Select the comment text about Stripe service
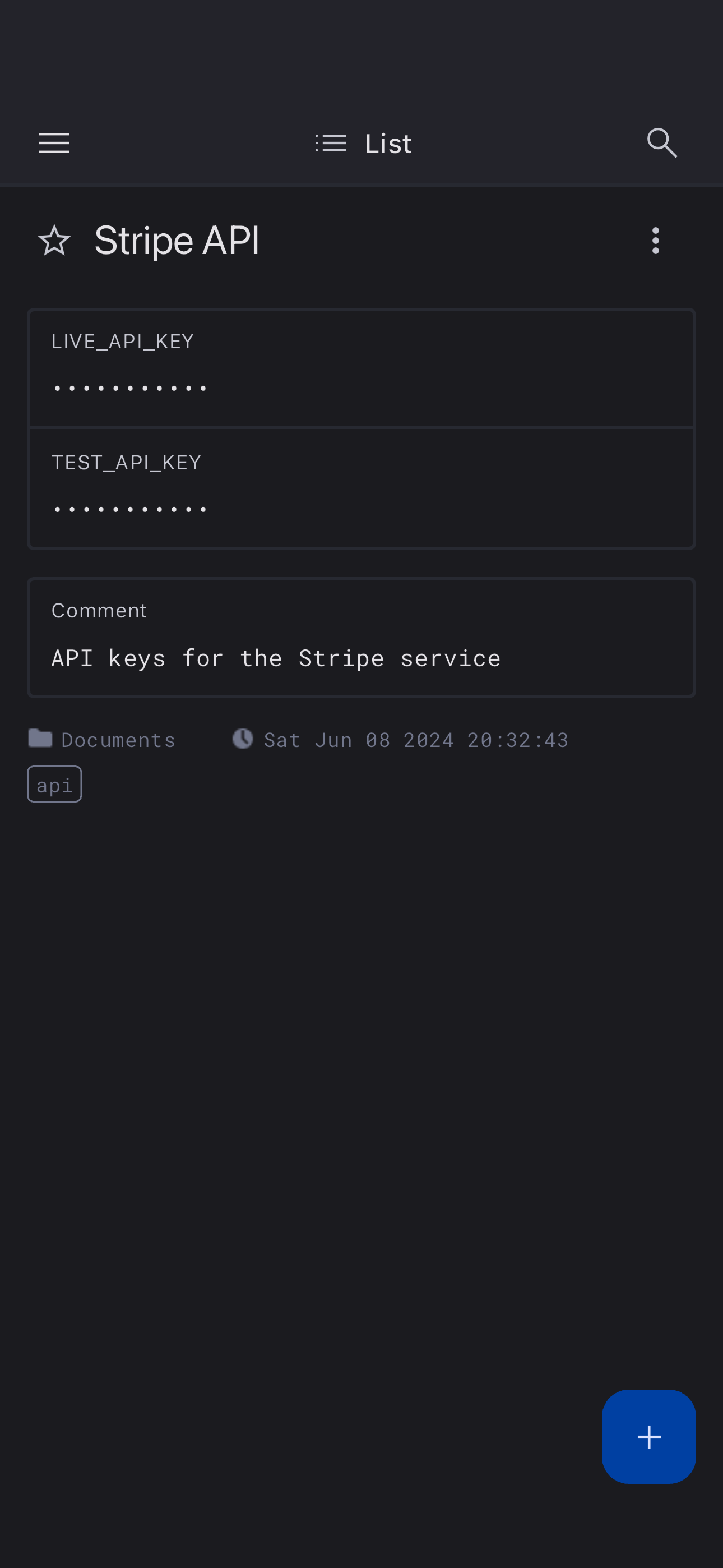Viewport: 723px width, 1568px height. [x=276, y=658]
